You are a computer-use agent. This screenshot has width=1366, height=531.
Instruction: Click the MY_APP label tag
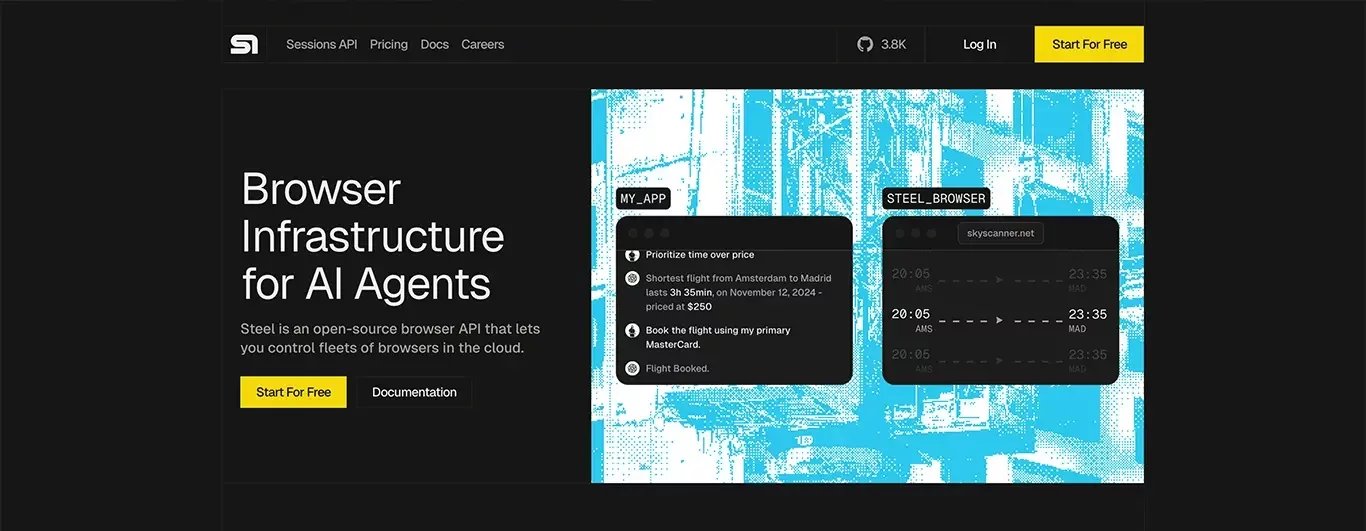643,198
